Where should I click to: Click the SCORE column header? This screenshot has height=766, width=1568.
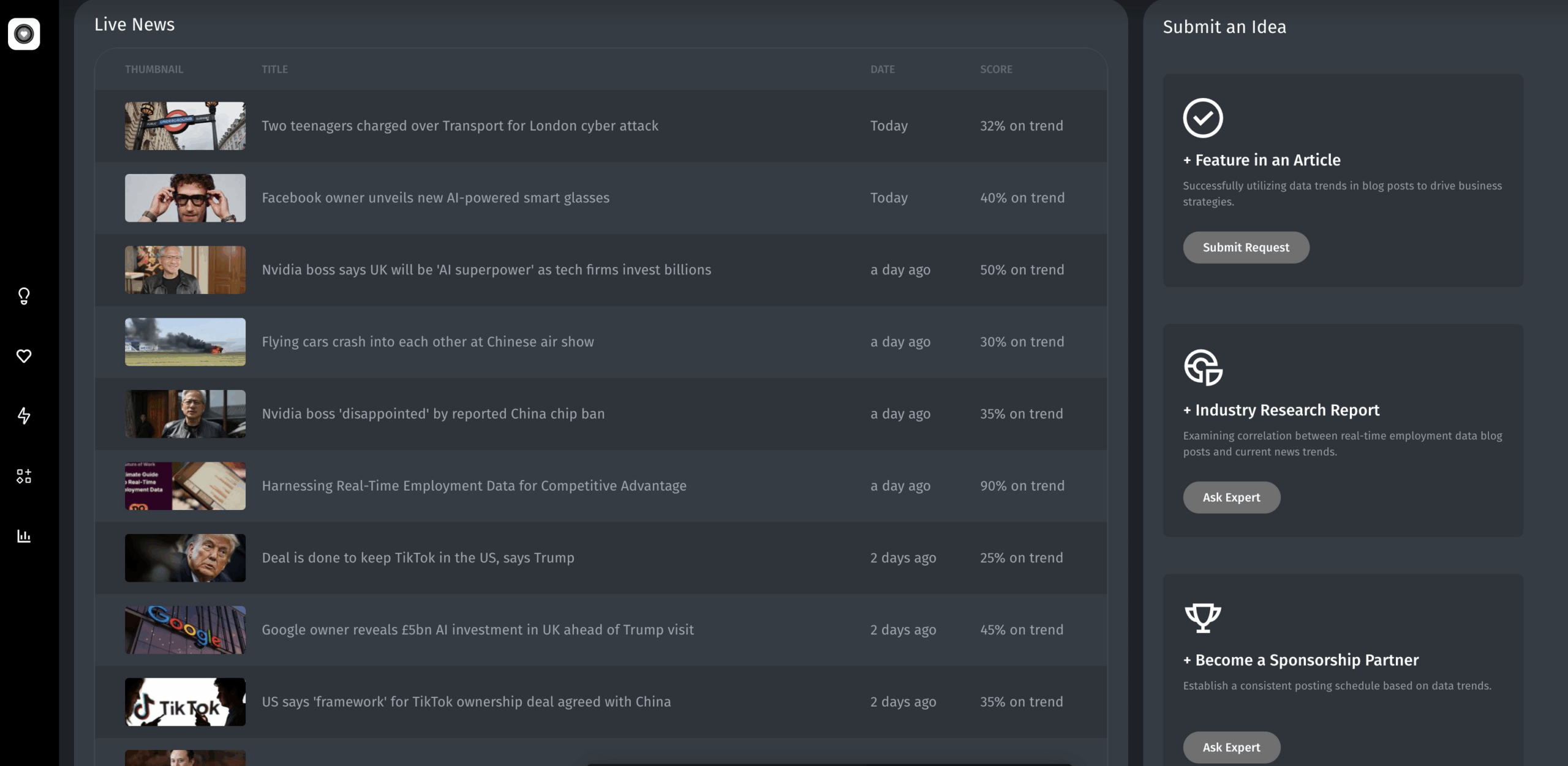(x=996, y=69)
